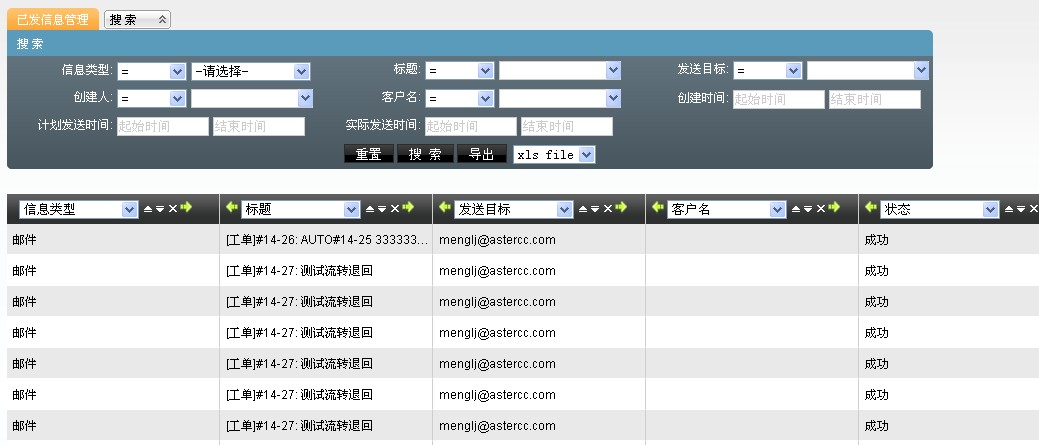
Task: Move the 状态 column left with green arrow
Action: tap(871, 208)
